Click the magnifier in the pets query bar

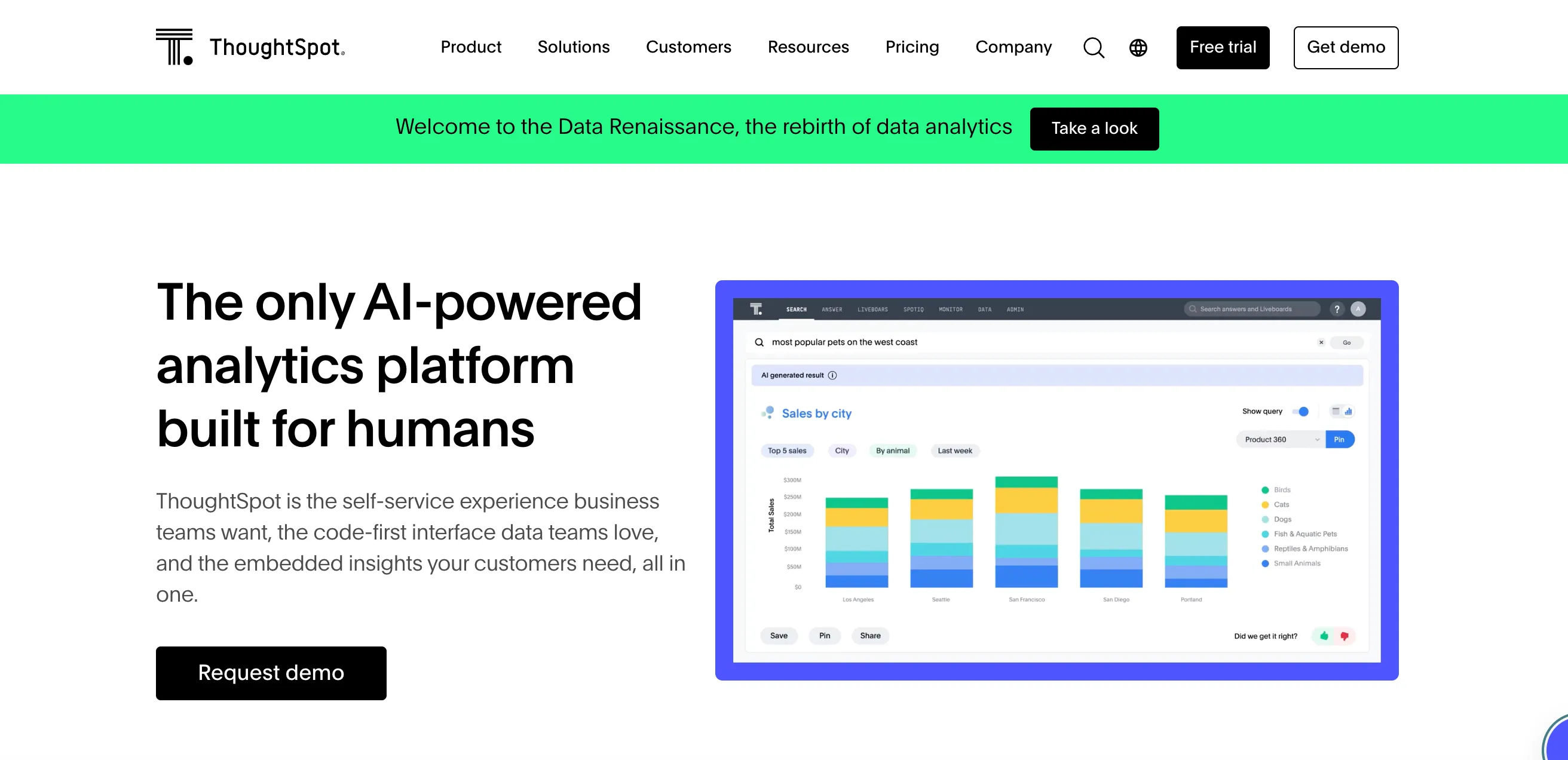coord(759,342)
